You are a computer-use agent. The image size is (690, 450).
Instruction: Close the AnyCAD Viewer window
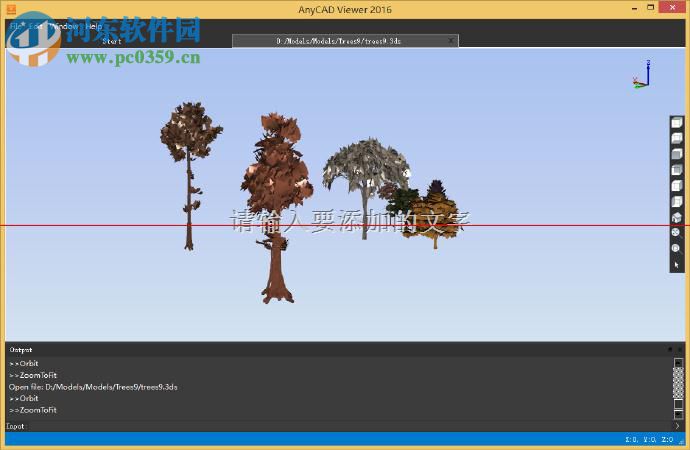672,7
